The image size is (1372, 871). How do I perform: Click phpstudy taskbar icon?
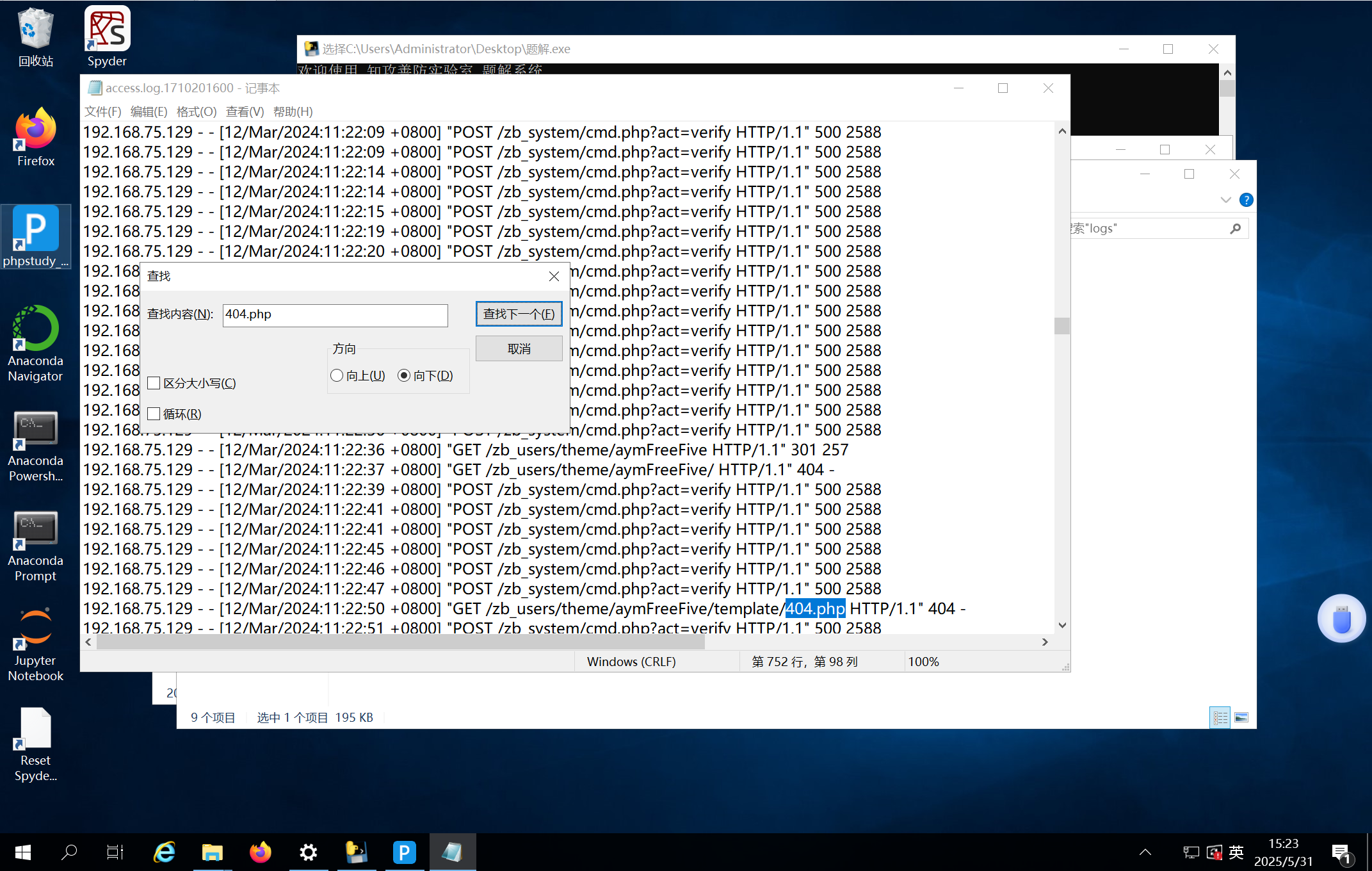[404, 852]
